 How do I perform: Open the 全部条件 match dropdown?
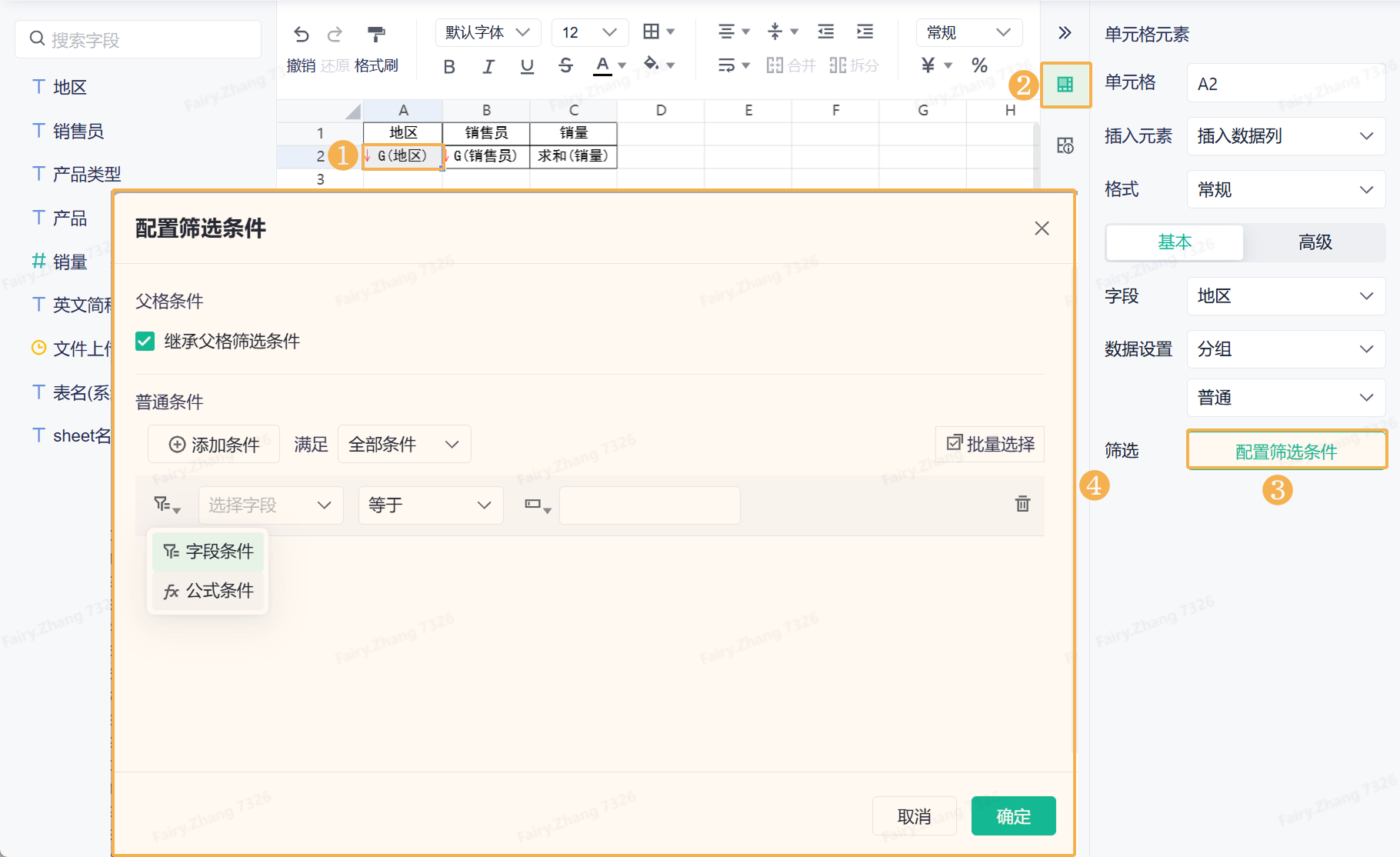(404, 445)
